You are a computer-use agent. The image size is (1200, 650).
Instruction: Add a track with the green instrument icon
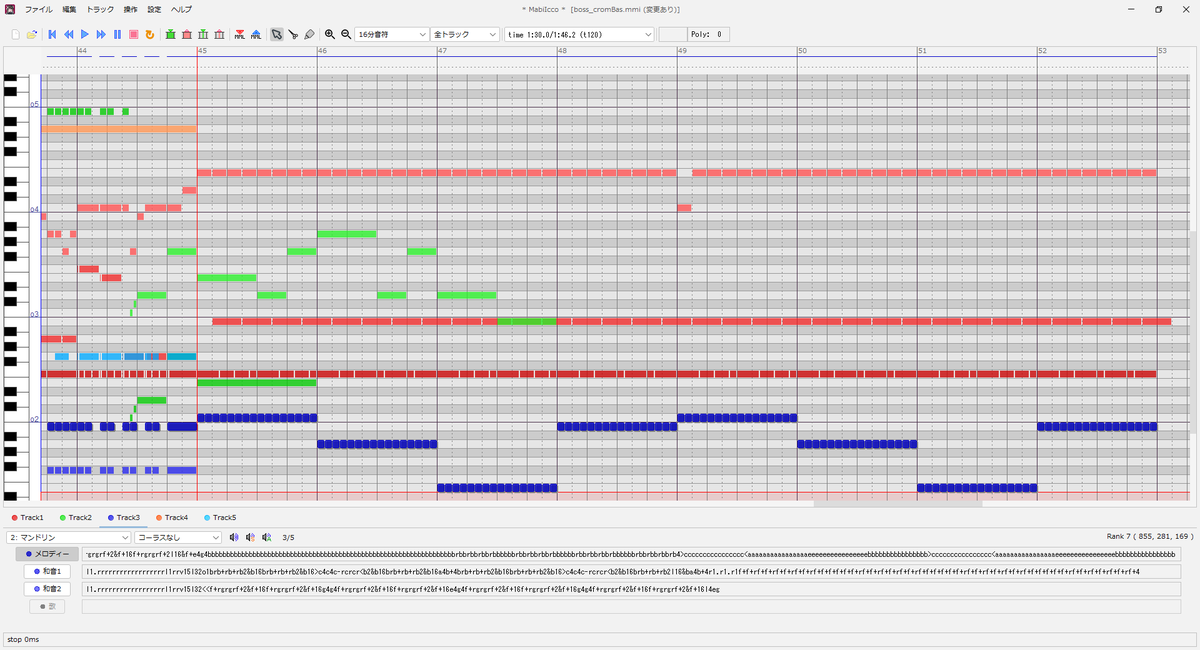click(170, 34)
